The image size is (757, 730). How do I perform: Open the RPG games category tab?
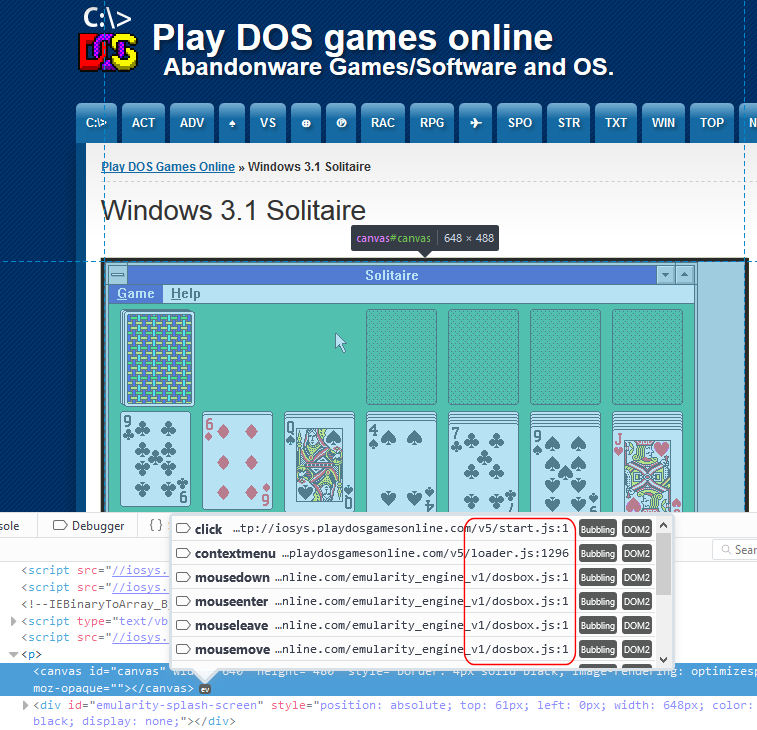point(432,123)
